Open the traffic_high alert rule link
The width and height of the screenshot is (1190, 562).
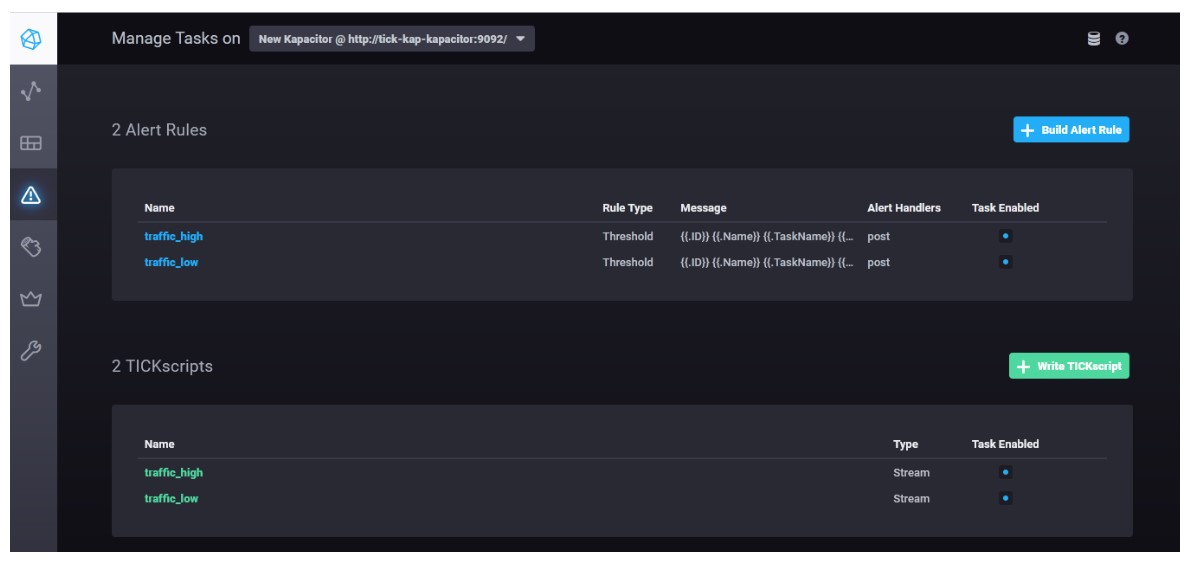tap(174, 236)
